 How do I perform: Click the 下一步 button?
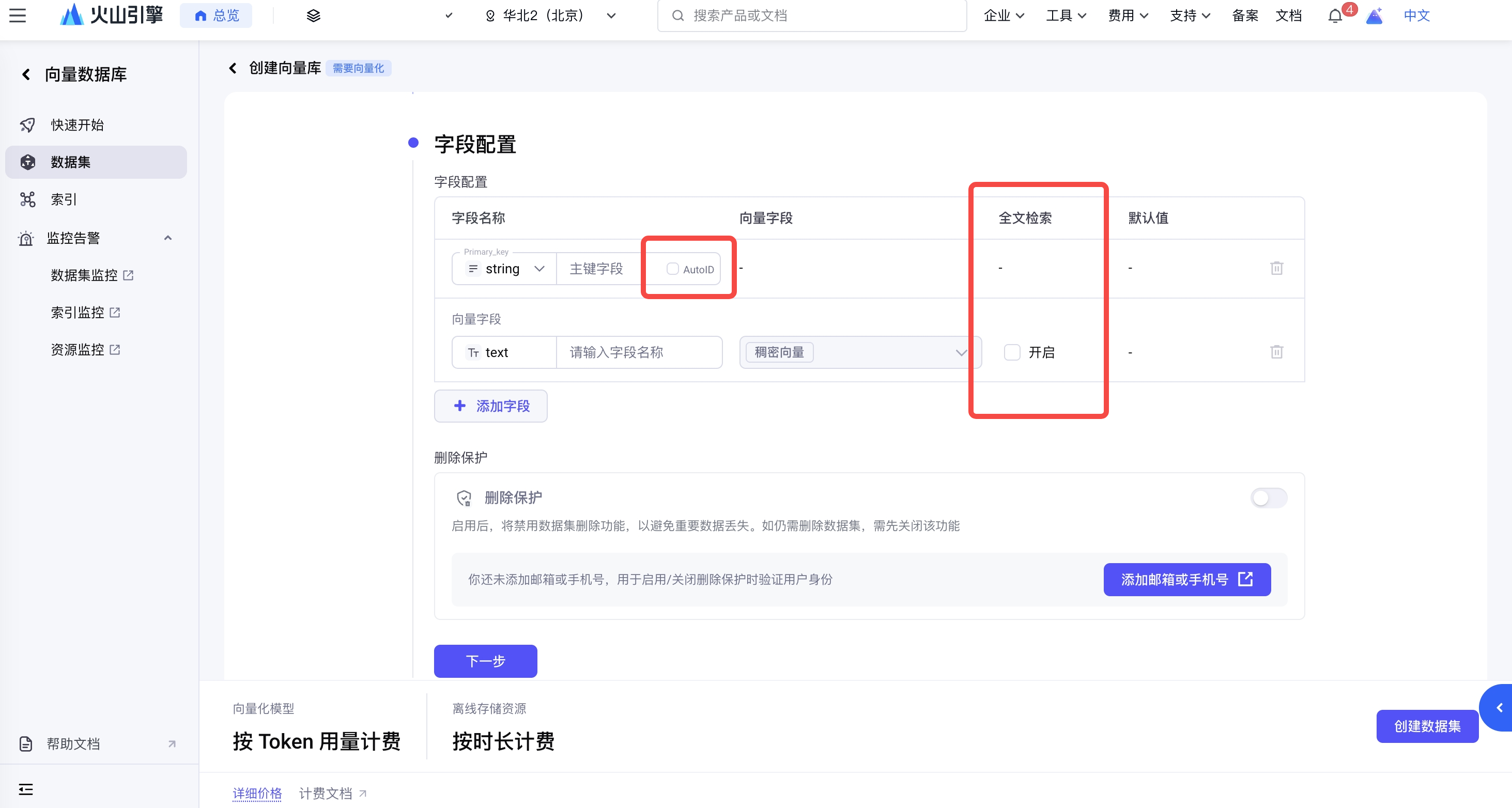485,661
